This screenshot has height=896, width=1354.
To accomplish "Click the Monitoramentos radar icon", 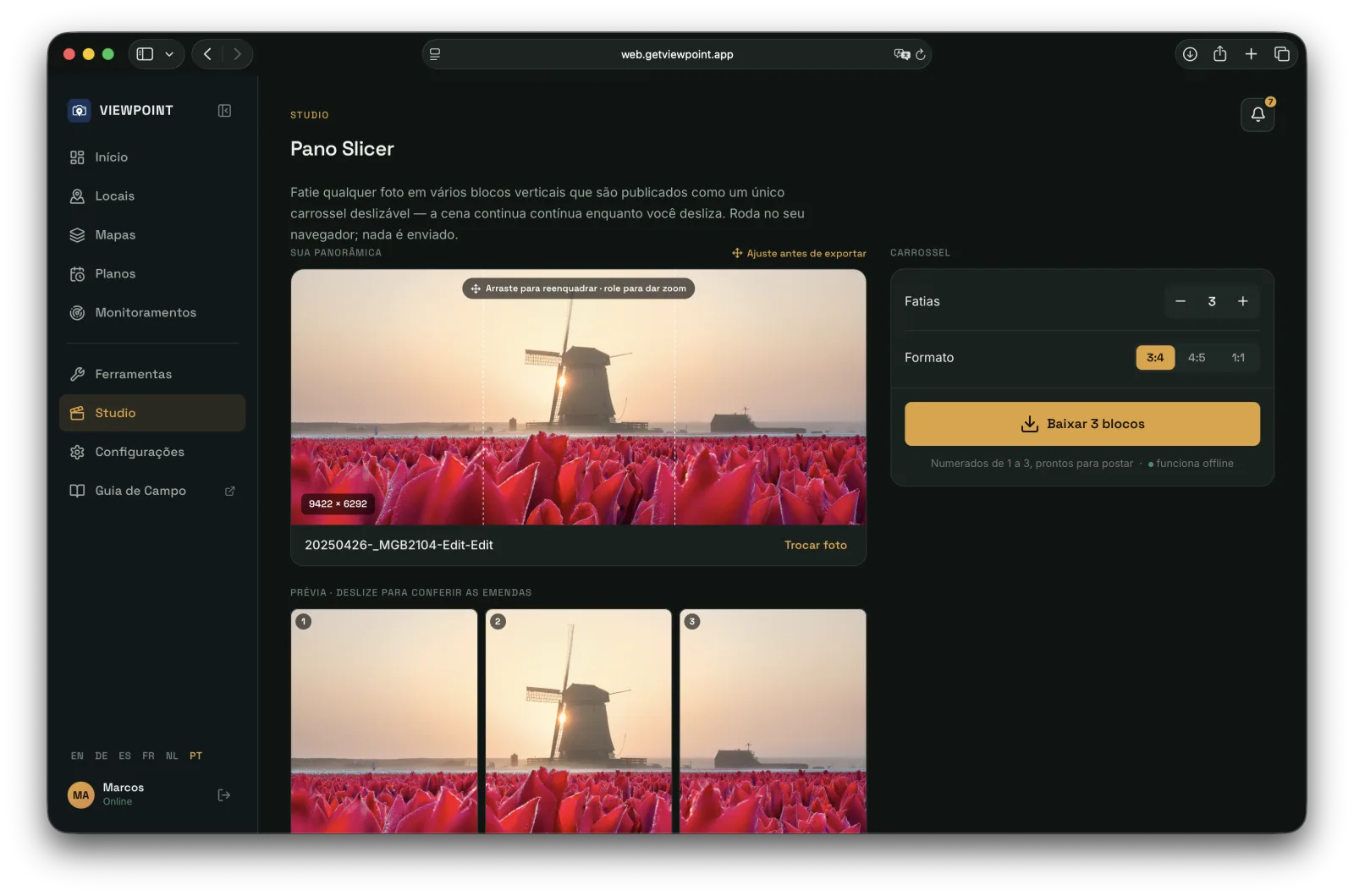I will 77,313.
